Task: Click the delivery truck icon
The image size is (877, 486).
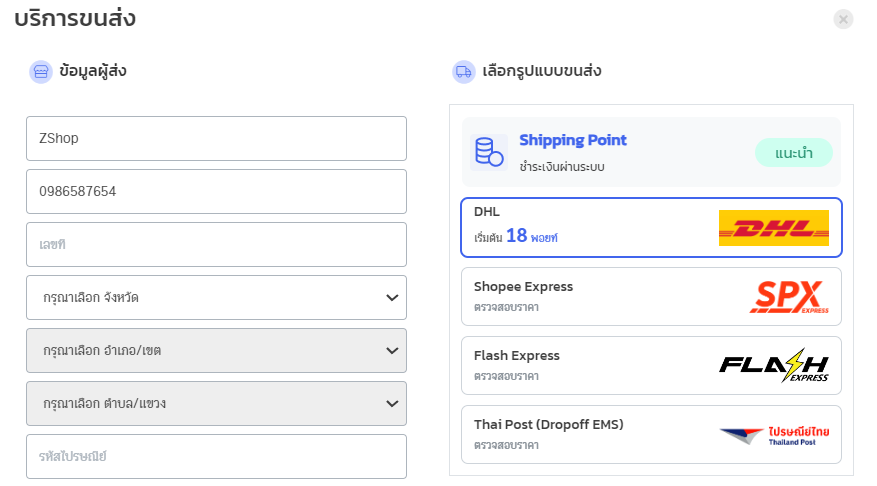Action: tap(463, 71)
